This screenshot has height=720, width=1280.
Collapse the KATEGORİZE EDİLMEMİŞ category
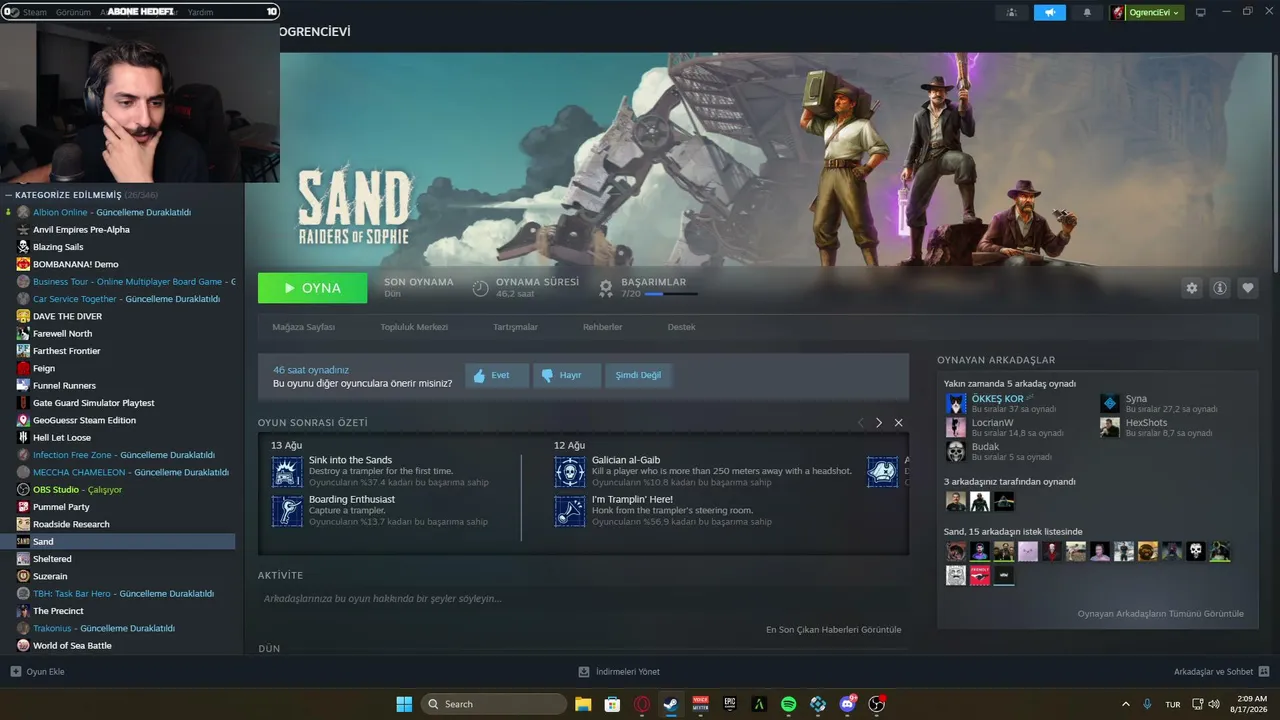coord(8,195)
